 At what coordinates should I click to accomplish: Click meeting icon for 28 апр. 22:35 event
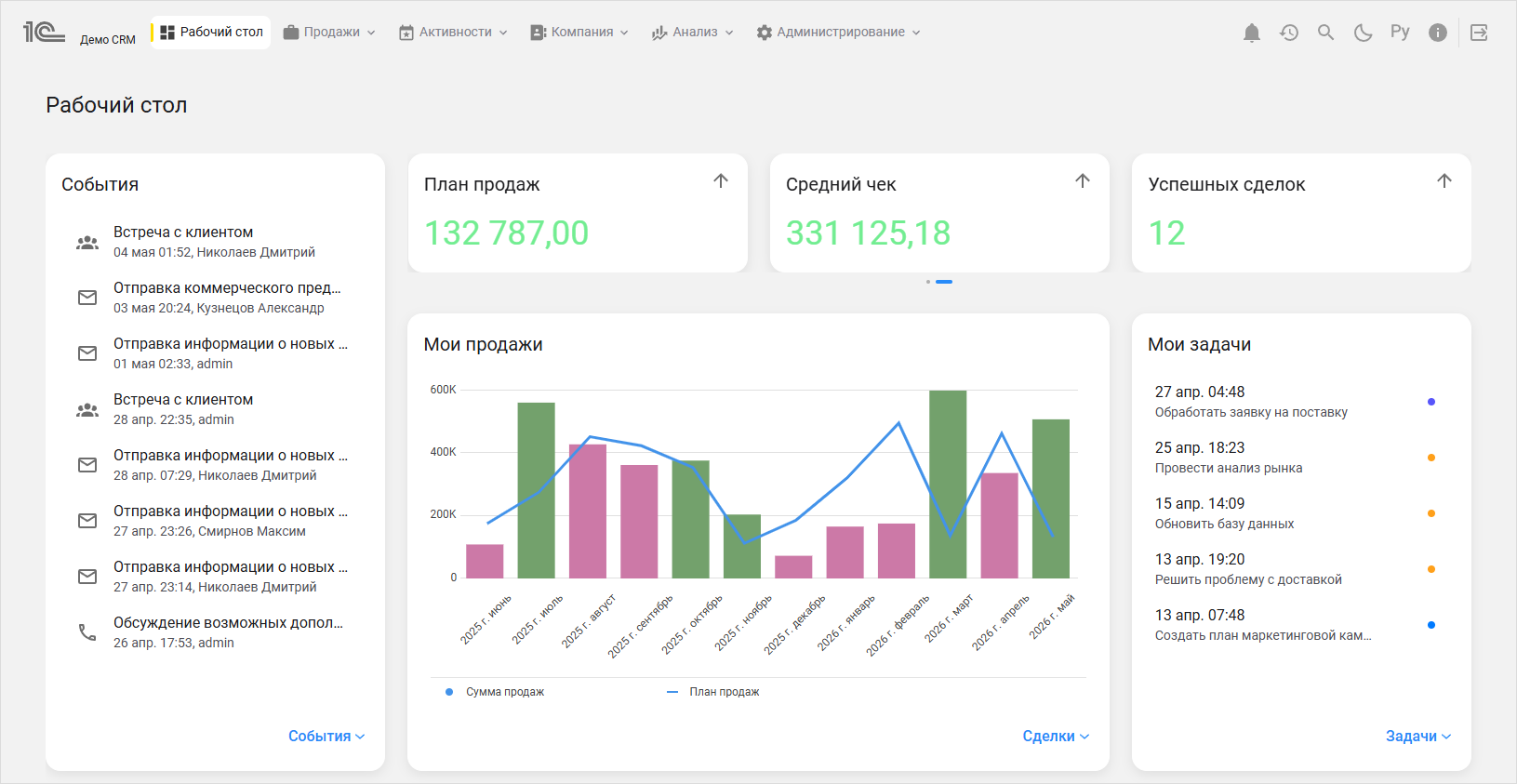tap(87, 409)
